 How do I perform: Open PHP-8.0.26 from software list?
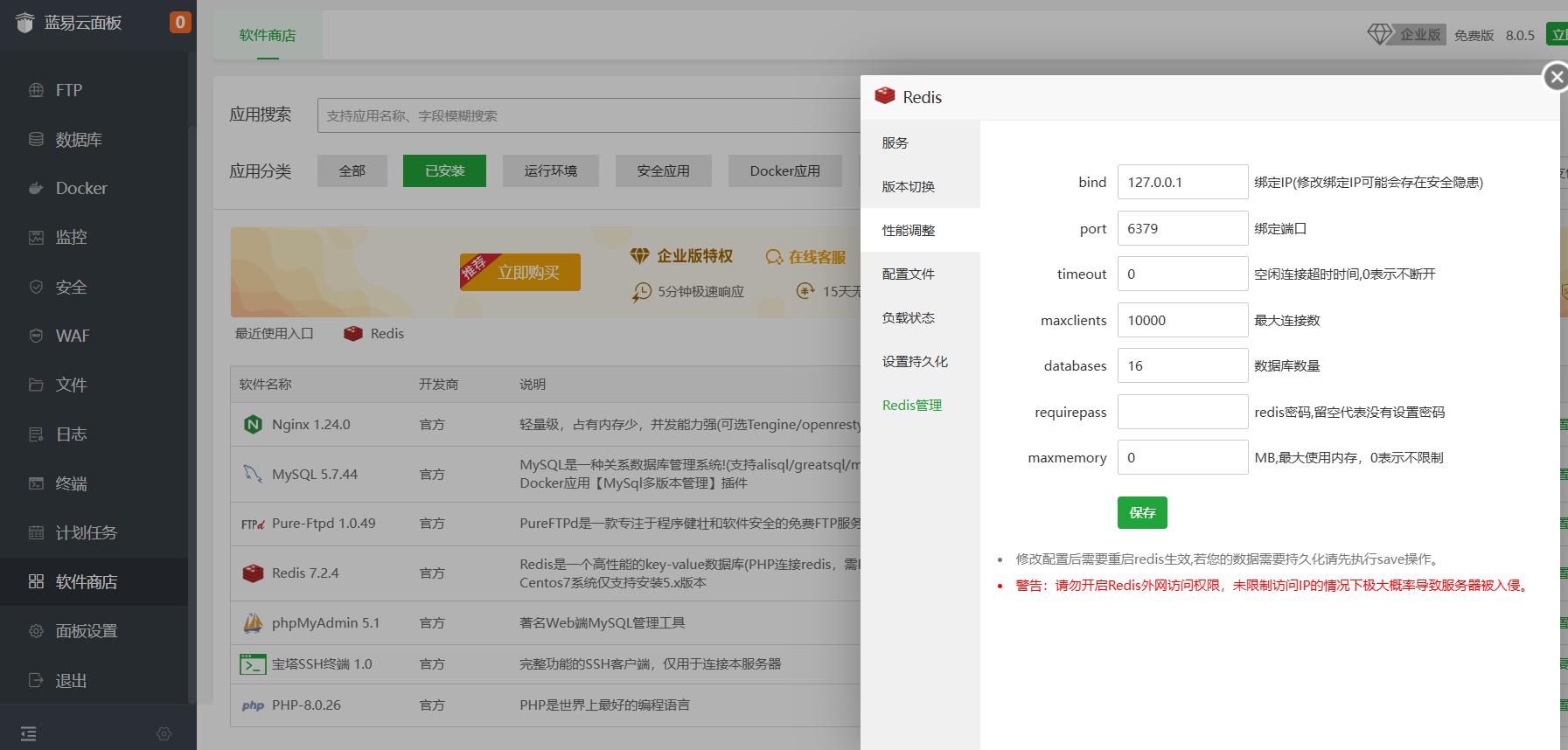coord(306,705)
